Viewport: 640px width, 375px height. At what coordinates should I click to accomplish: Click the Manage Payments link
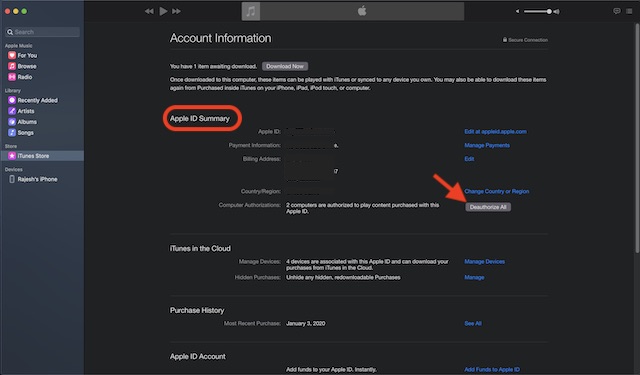[x=487, y=145]
